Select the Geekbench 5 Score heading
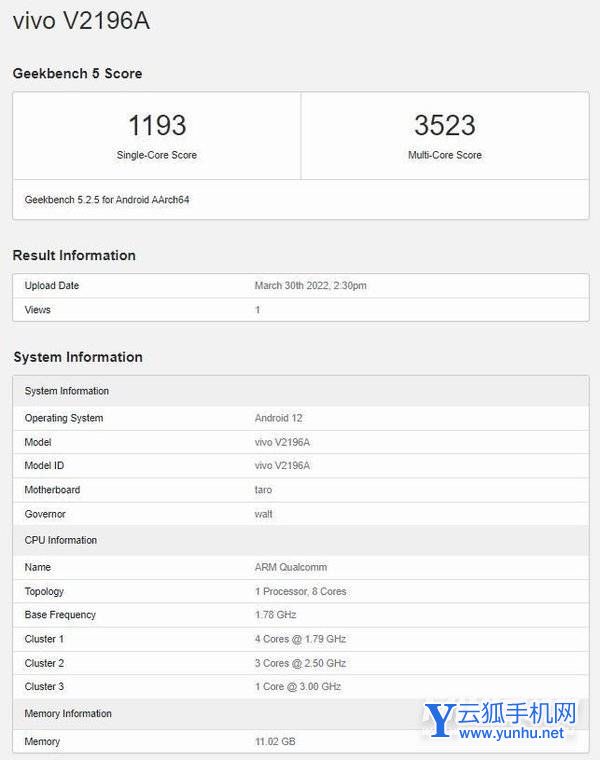 [78, 74]
